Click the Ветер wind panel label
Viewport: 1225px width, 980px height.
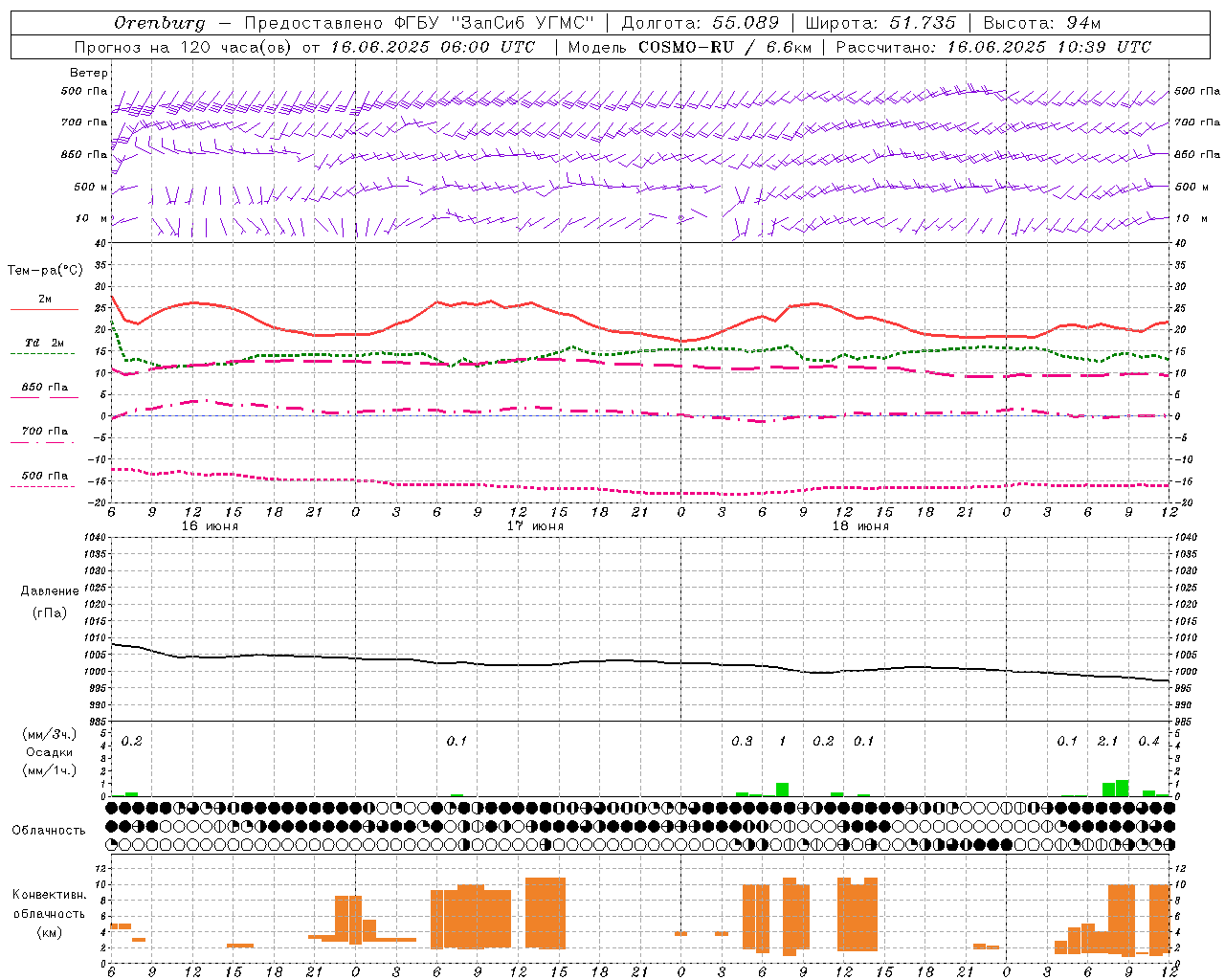click(89, 73)
